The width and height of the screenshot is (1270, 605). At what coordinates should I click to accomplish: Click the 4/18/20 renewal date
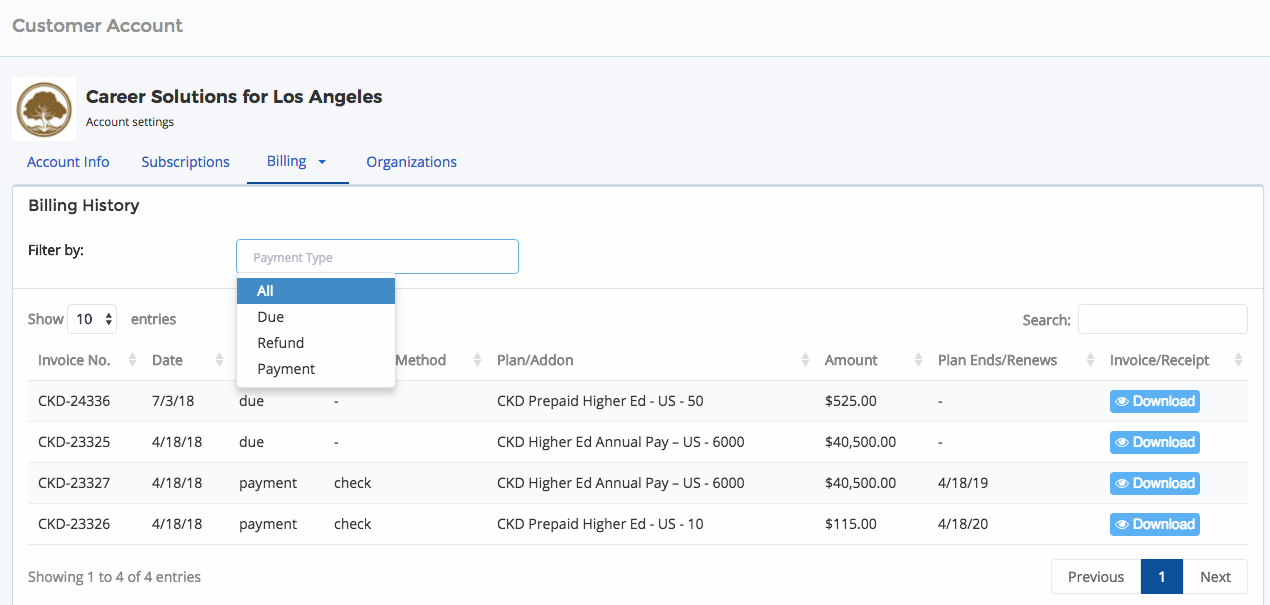[963, 524]
